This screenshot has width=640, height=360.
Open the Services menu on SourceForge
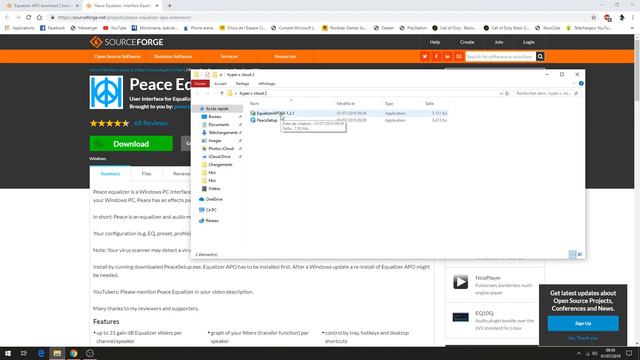(x=229, y=56)
